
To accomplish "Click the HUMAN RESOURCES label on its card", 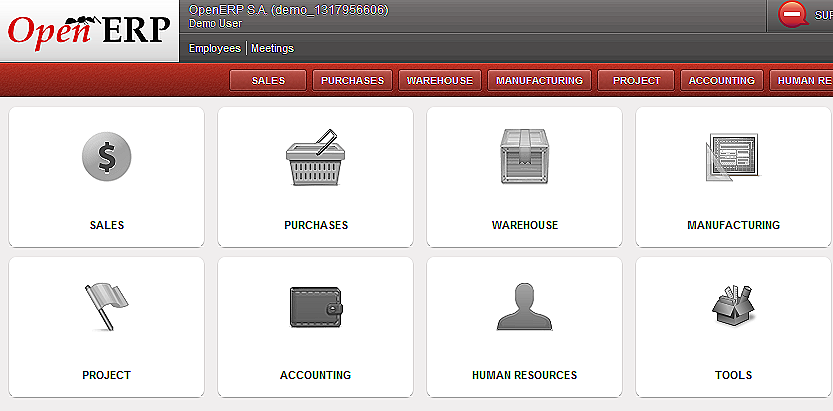I will coord(524,375).
